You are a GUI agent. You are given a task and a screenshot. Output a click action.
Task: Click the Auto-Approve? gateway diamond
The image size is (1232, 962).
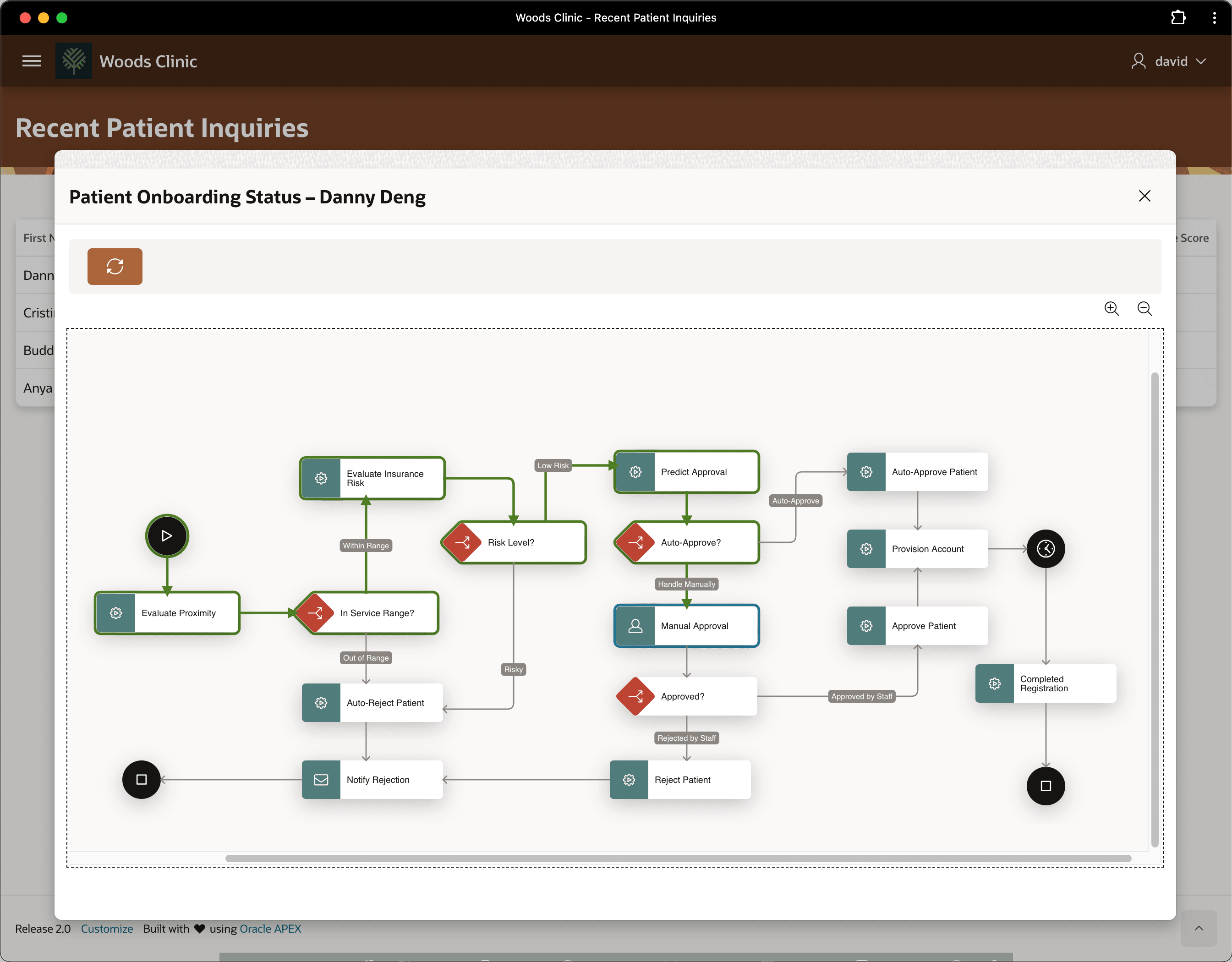point(636,542)
